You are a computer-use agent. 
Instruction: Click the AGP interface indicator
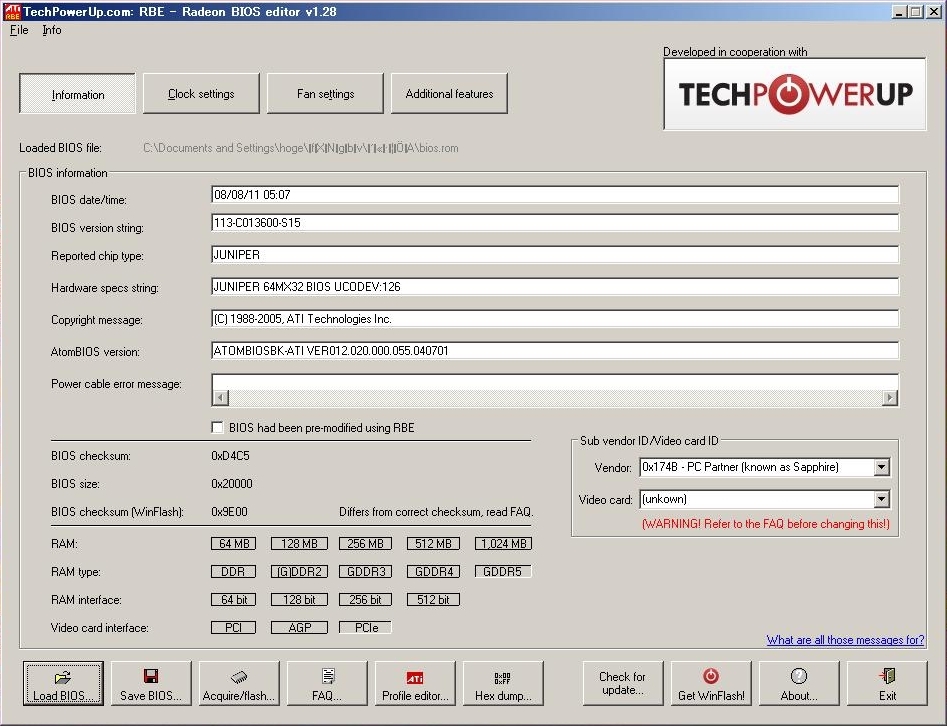300,628
